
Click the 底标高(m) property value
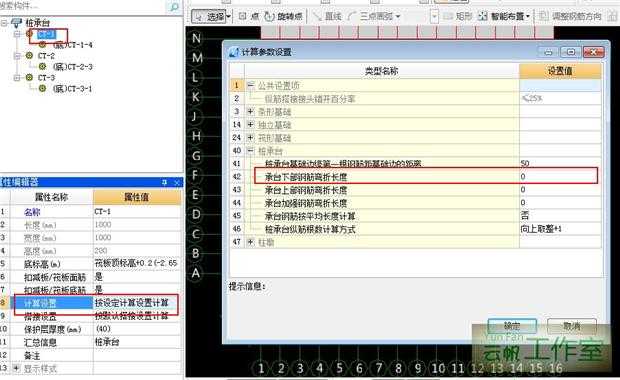click(137, 263)
